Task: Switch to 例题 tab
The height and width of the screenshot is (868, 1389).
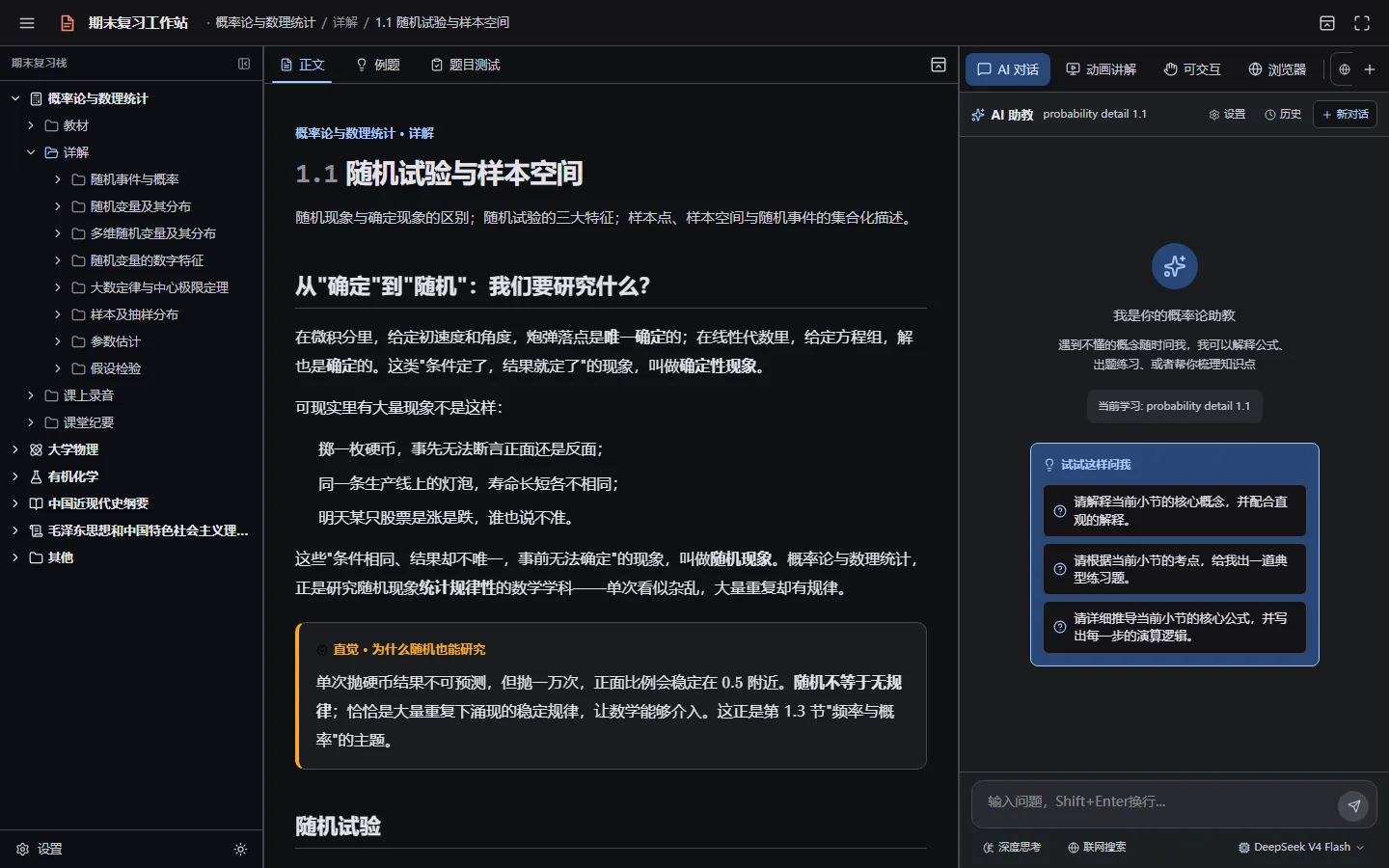Action: pyautogui.click(x=377, y=65)
